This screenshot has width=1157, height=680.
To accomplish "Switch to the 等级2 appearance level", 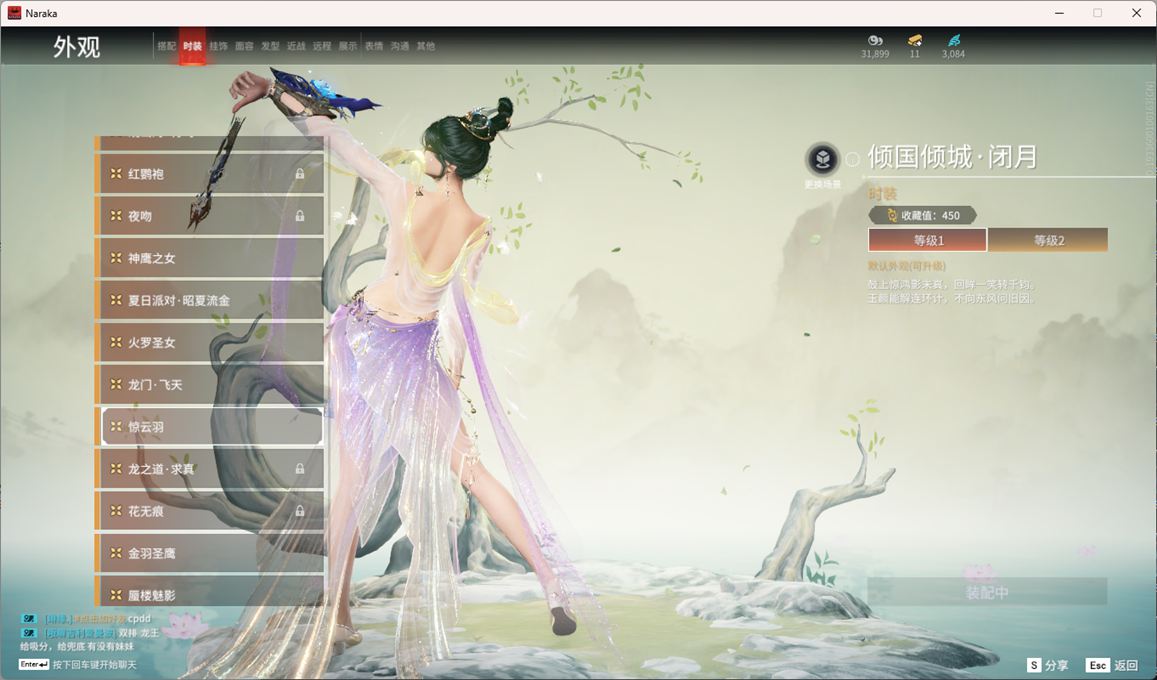I will coord(1048,240).
